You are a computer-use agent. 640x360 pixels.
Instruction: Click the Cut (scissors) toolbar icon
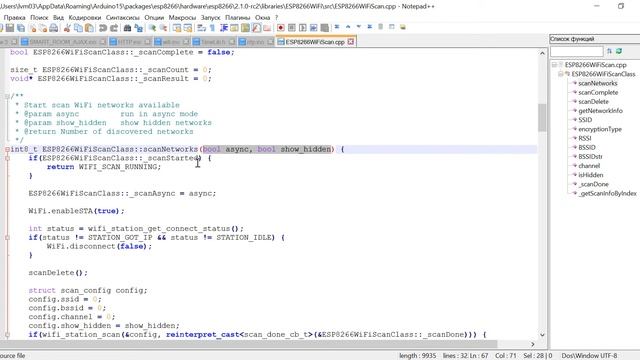(67, 28)
